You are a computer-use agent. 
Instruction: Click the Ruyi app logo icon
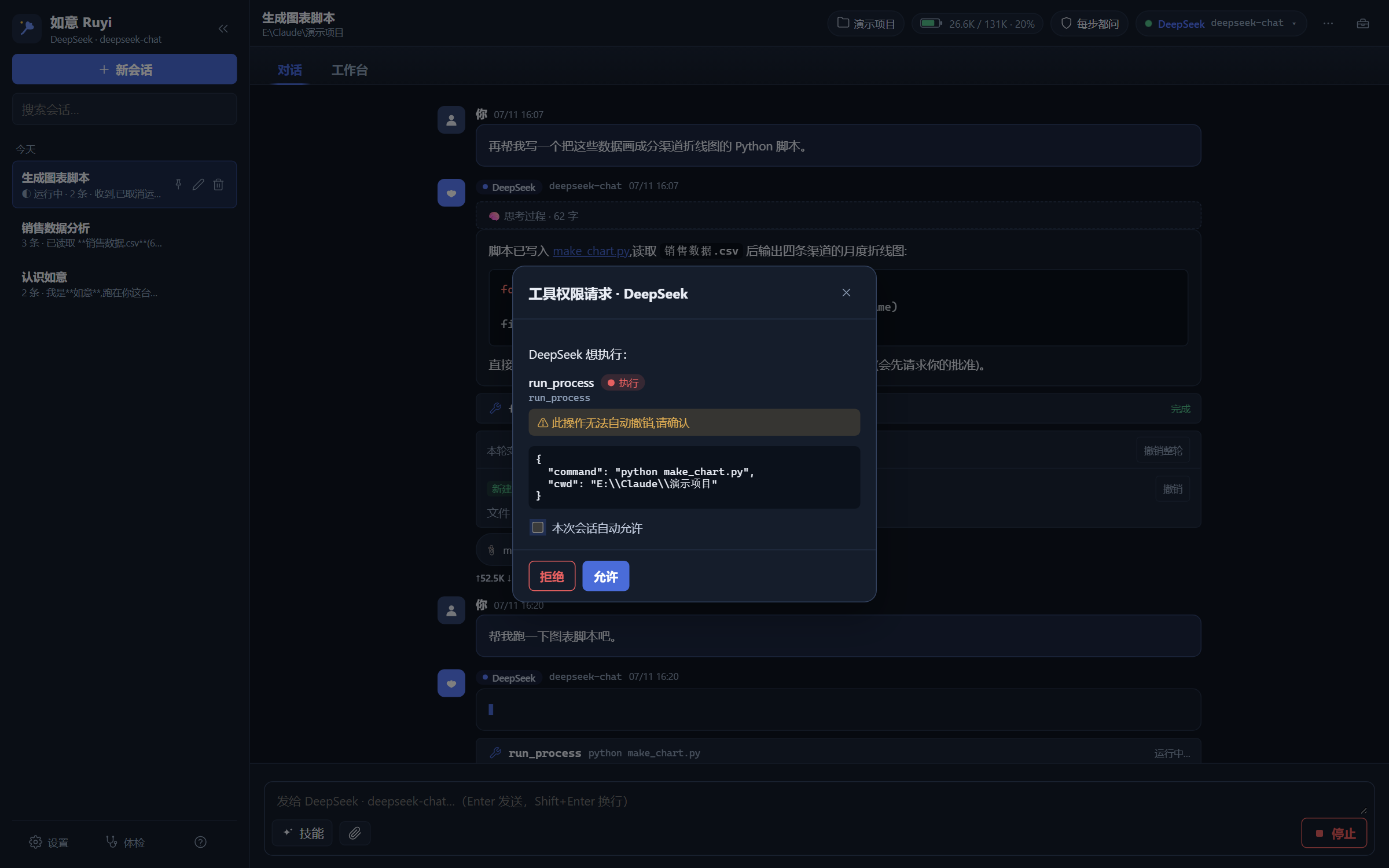point(27,28)
